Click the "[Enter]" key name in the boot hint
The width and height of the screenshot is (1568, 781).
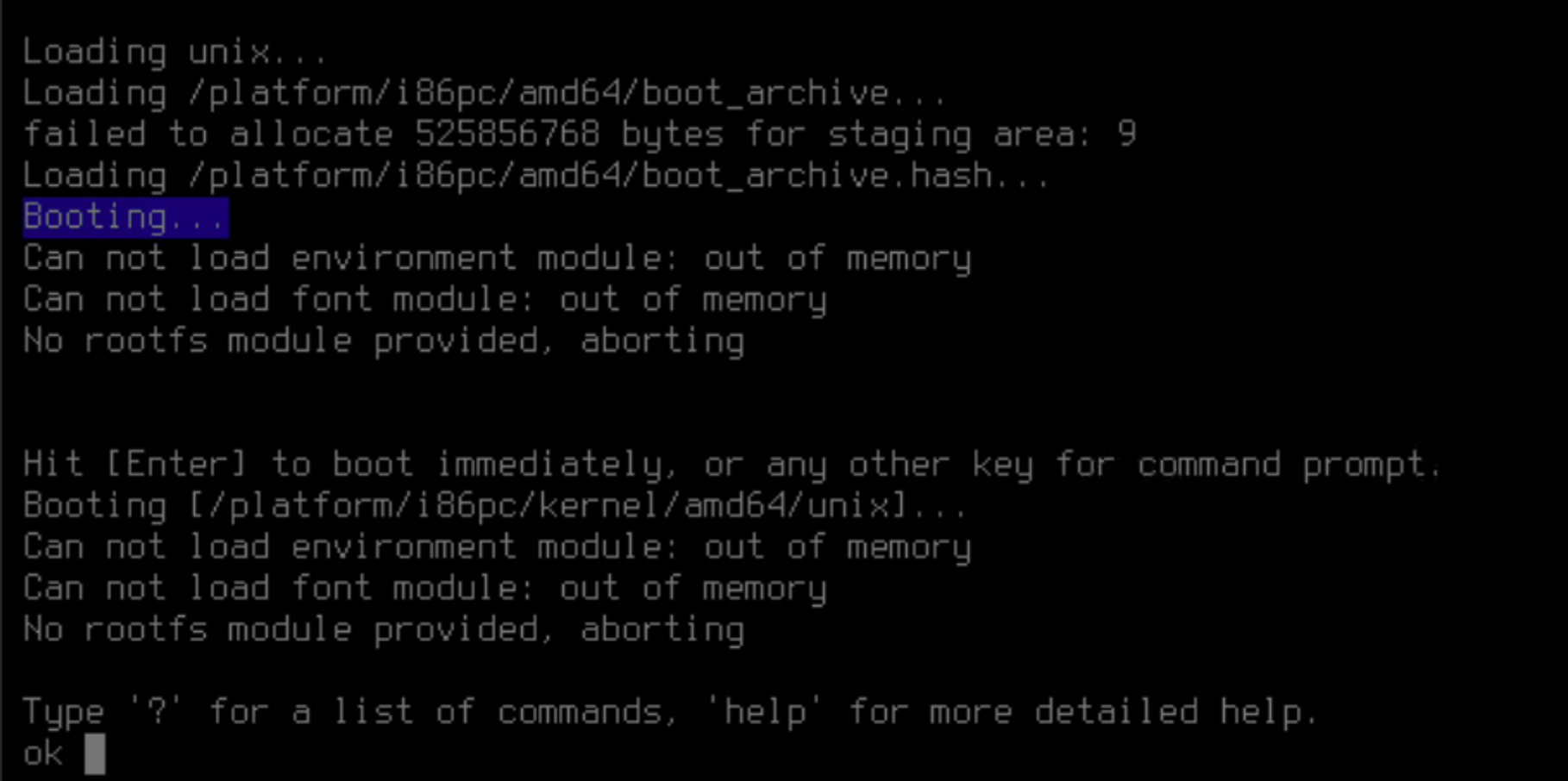177,465
